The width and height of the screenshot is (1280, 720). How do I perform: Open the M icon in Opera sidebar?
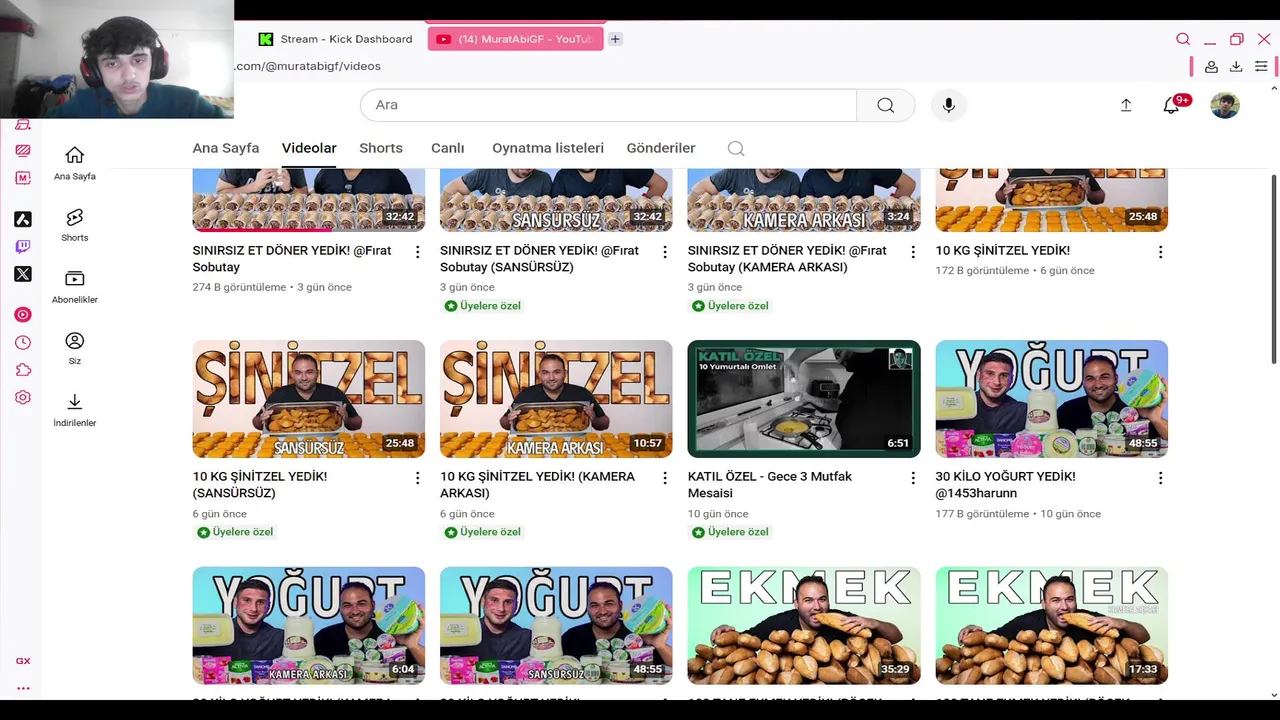23,178
